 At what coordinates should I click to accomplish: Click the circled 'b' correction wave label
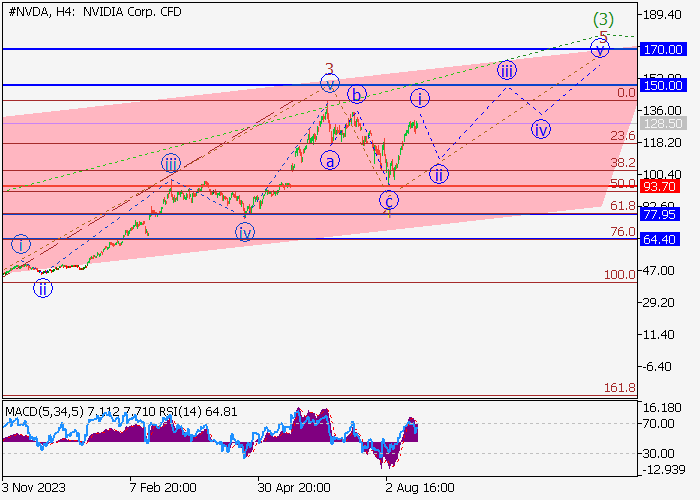point(357,95)
